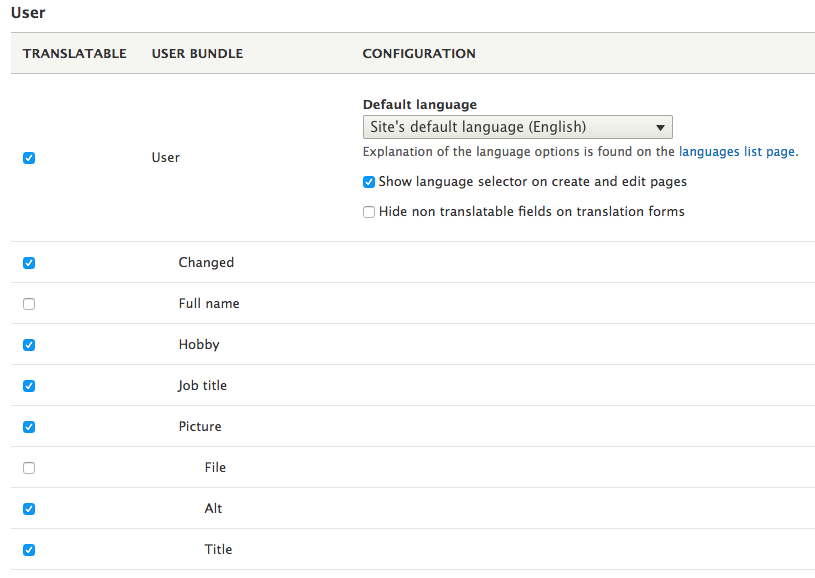
Task: Open the Default language dropdown
Action: [x=517, y=127]
